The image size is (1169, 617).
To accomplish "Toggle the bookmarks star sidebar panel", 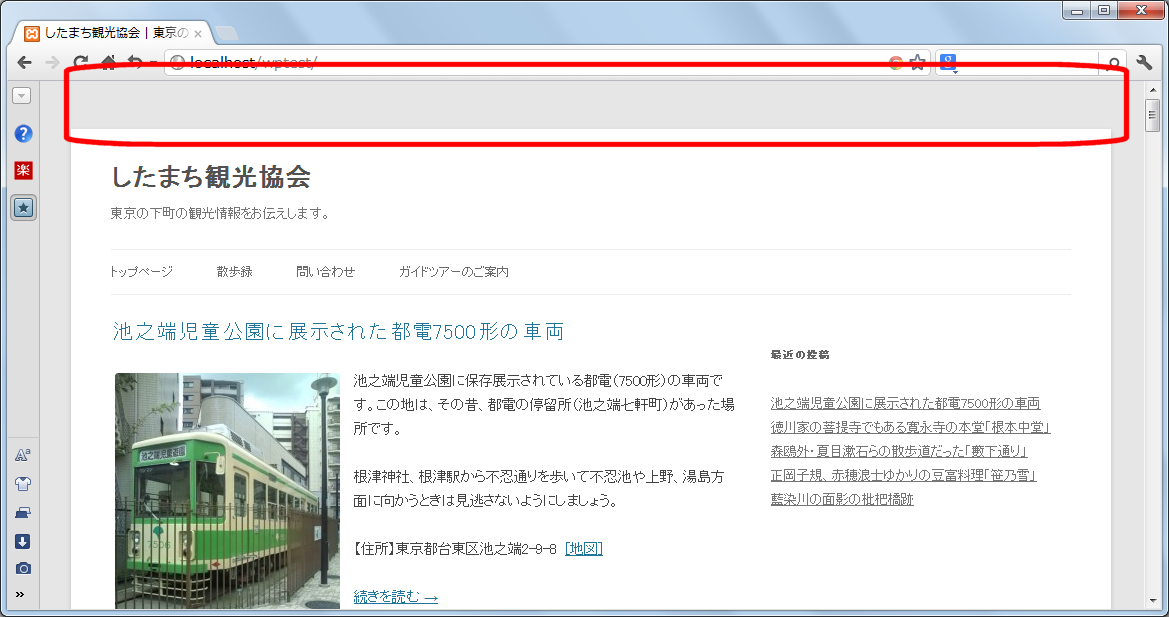I will 23,208.
